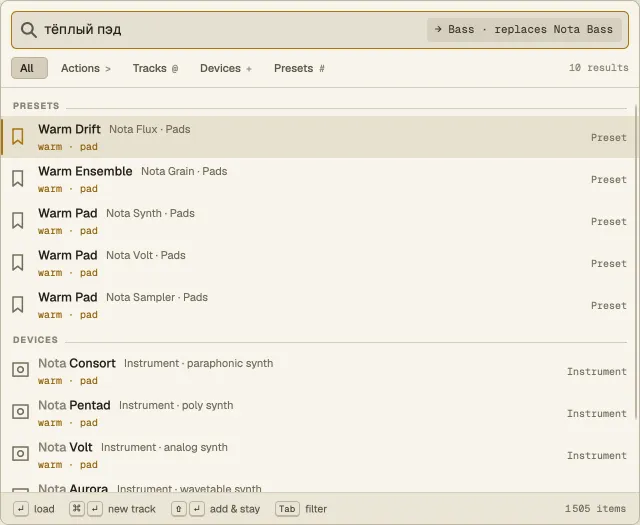The width and height of the screenshot is (640, 525).
Task: Open the Nota Volt device name
Action: pos(65,447)
